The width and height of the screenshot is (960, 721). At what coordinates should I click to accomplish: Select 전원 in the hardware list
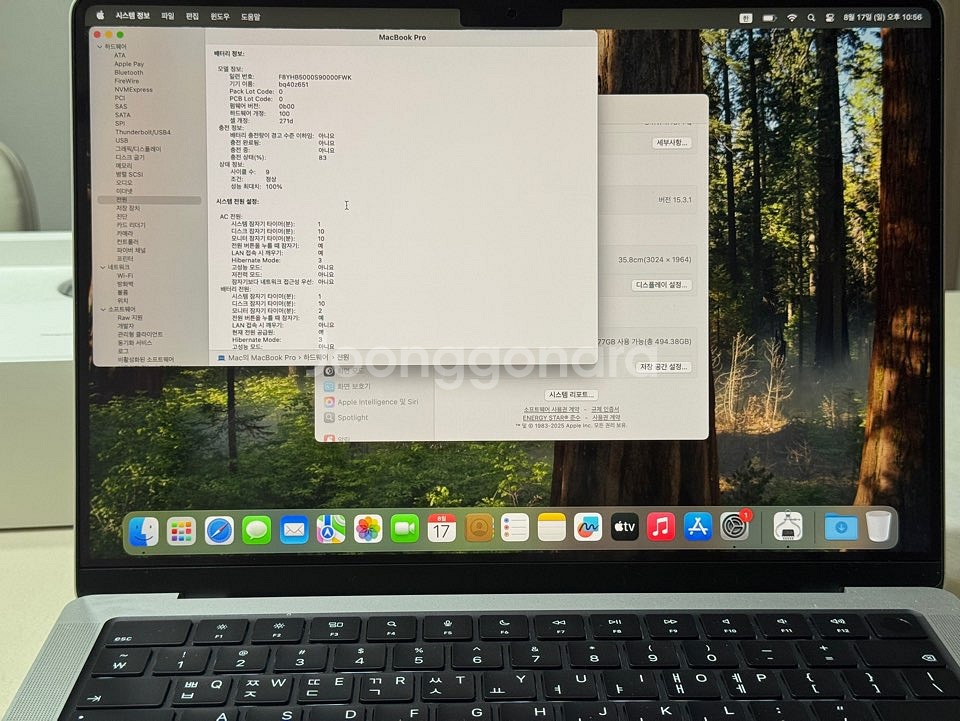click(x=149, y=200)
